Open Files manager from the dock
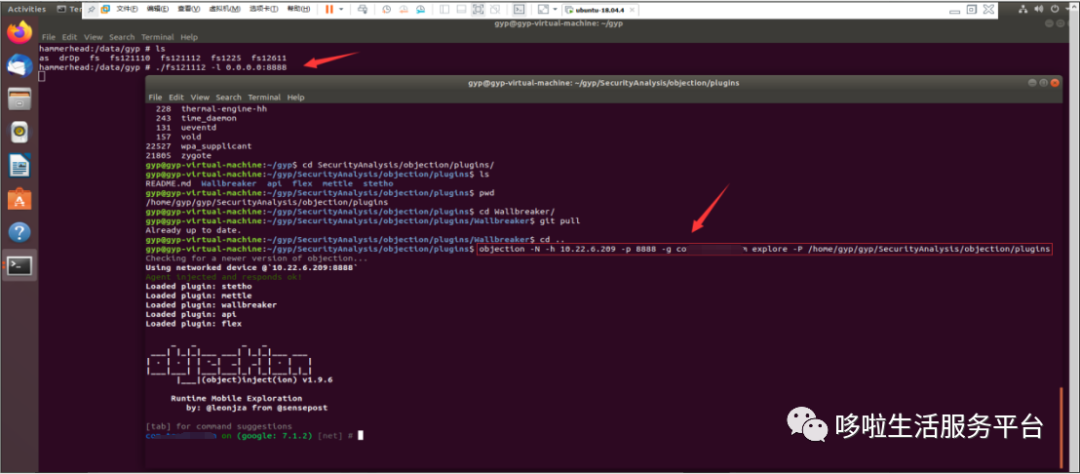 (19, 99)
